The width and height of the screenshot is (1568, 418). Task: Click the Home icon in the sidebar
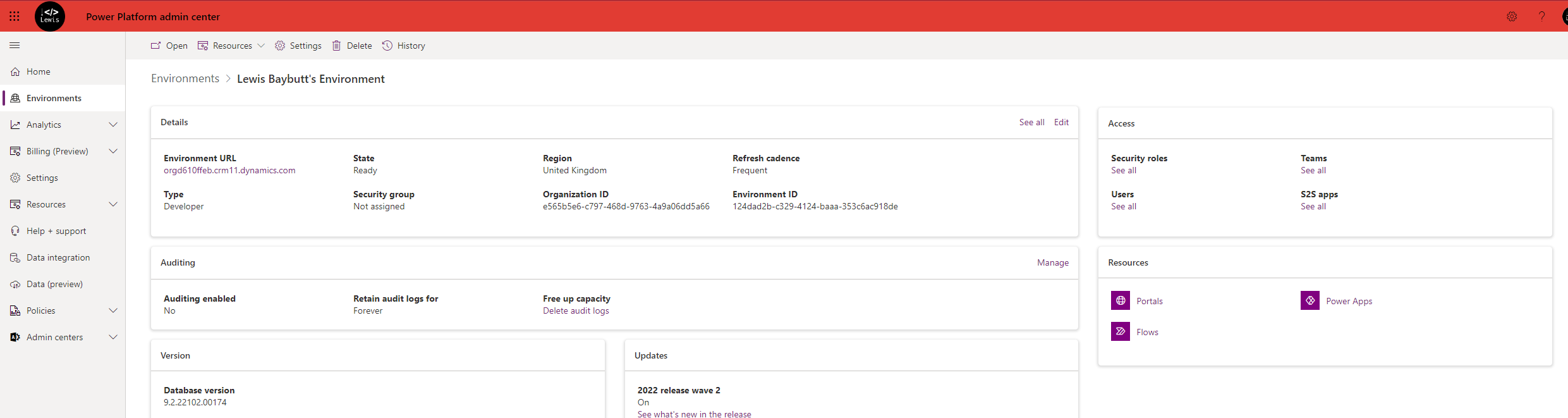click(x=15, y=72)
